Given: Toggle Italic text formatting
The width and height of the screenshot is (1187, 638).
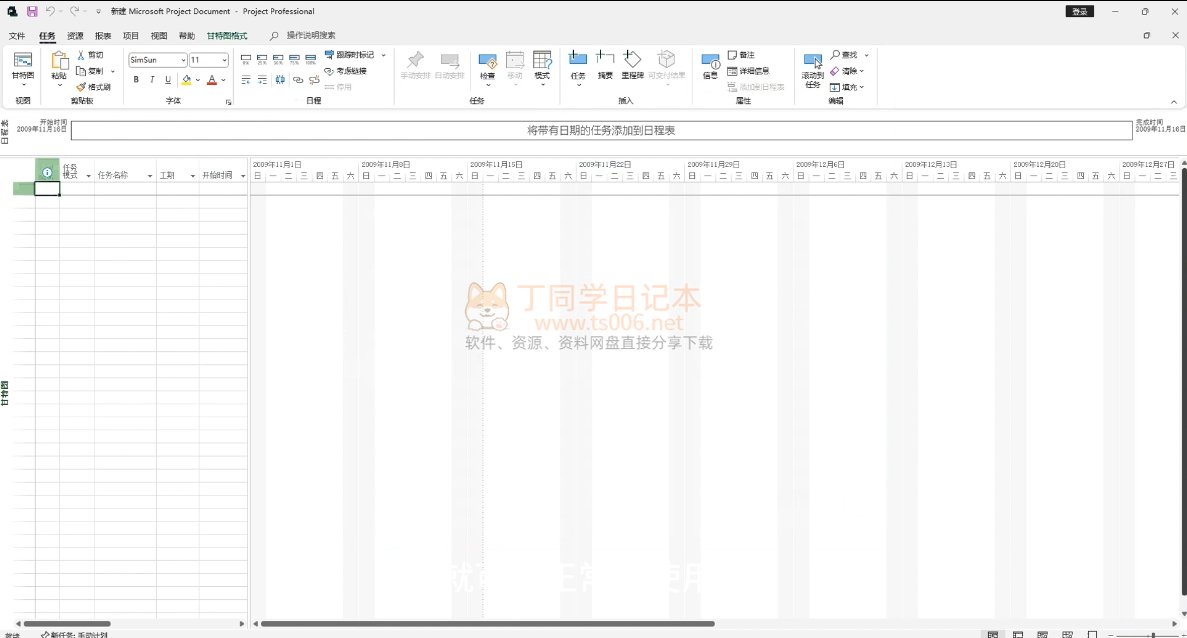Looking at the screenshot, I should coord(152,80).
